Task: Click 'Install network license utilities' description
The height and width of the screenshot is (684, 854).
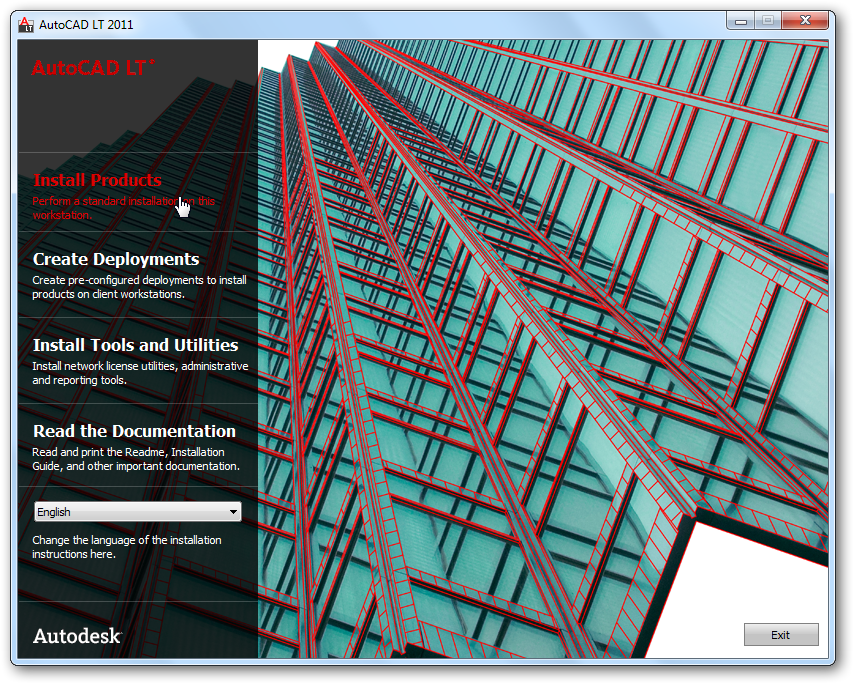Action: tap(140, 373)
